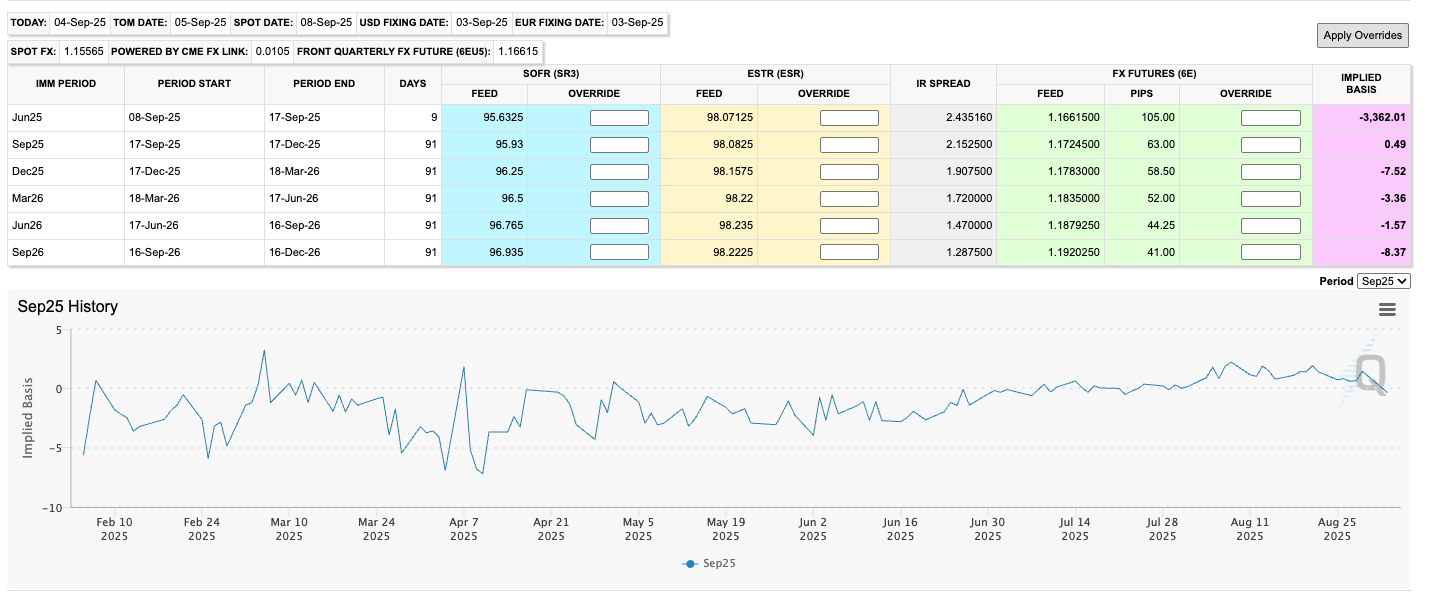Click the SPOT DATE value 08-Sep-25

pyautogui.click(x=325, y=22)
